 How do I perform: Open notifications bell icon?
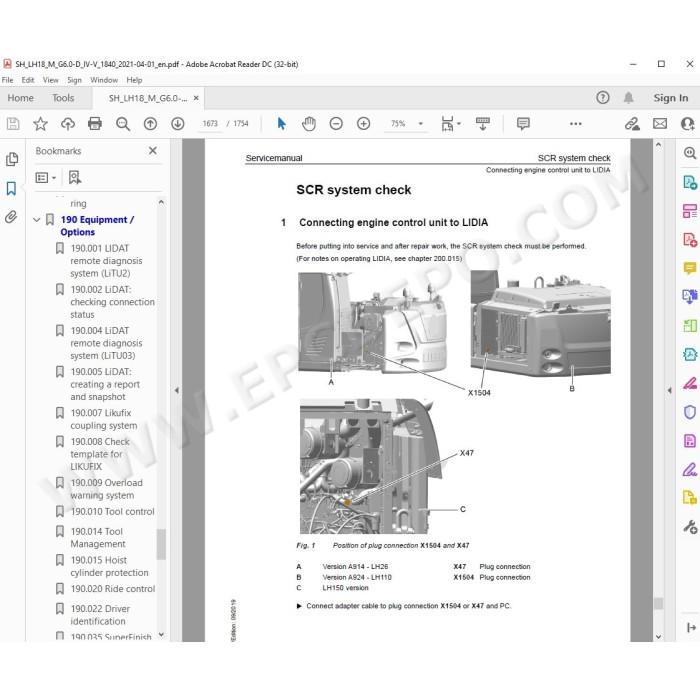click(629, 98)
